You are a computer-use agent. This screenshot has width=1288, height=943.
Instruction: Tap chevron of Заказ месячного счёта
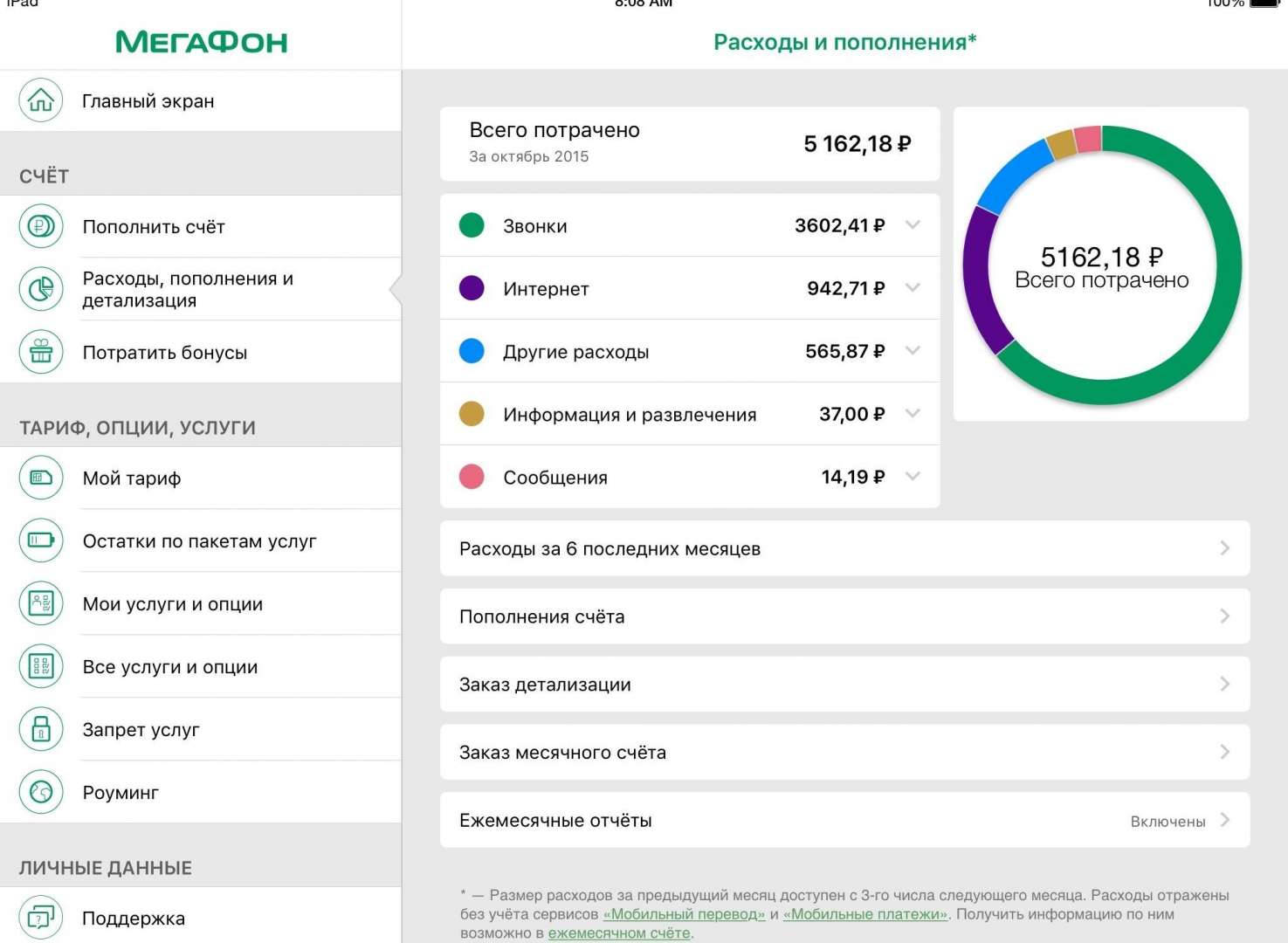point(1225,752)
